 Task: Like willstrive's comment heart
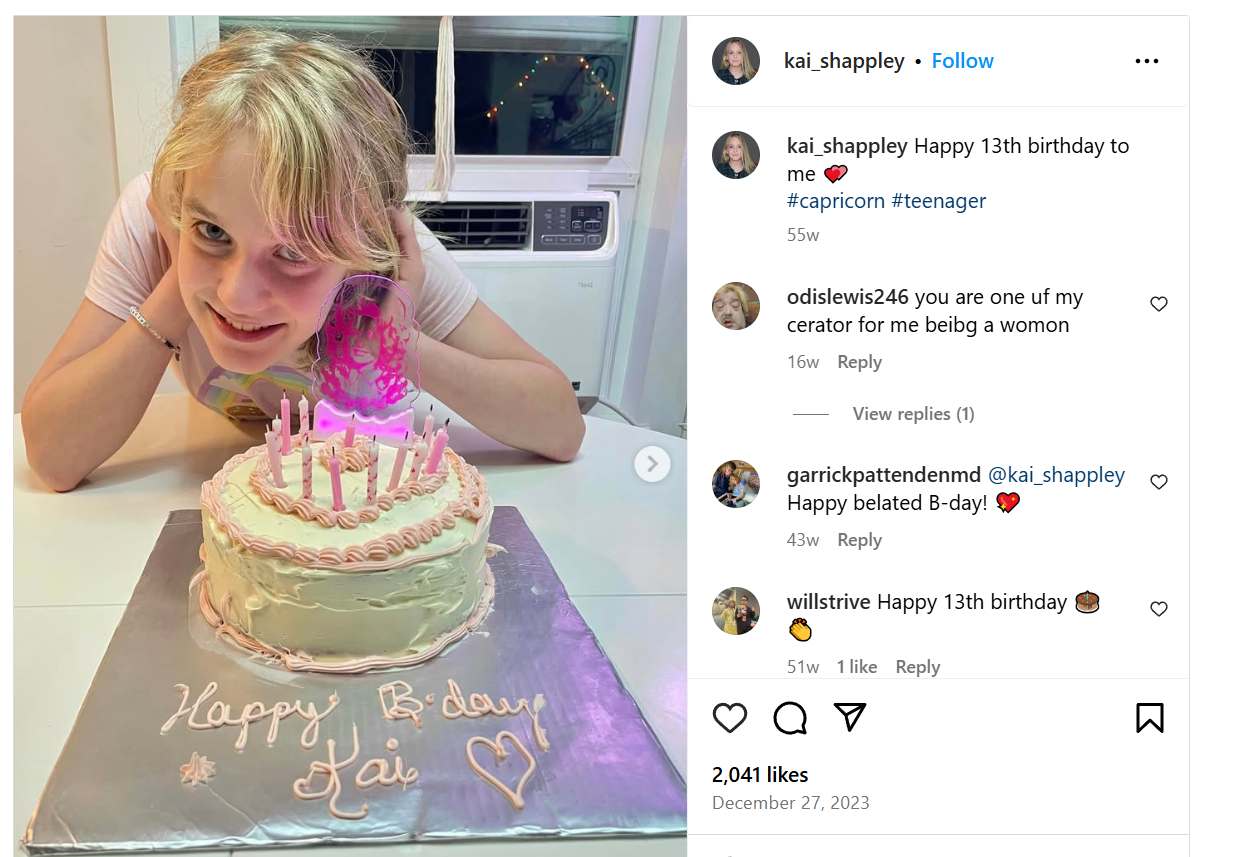[1159, 609]
